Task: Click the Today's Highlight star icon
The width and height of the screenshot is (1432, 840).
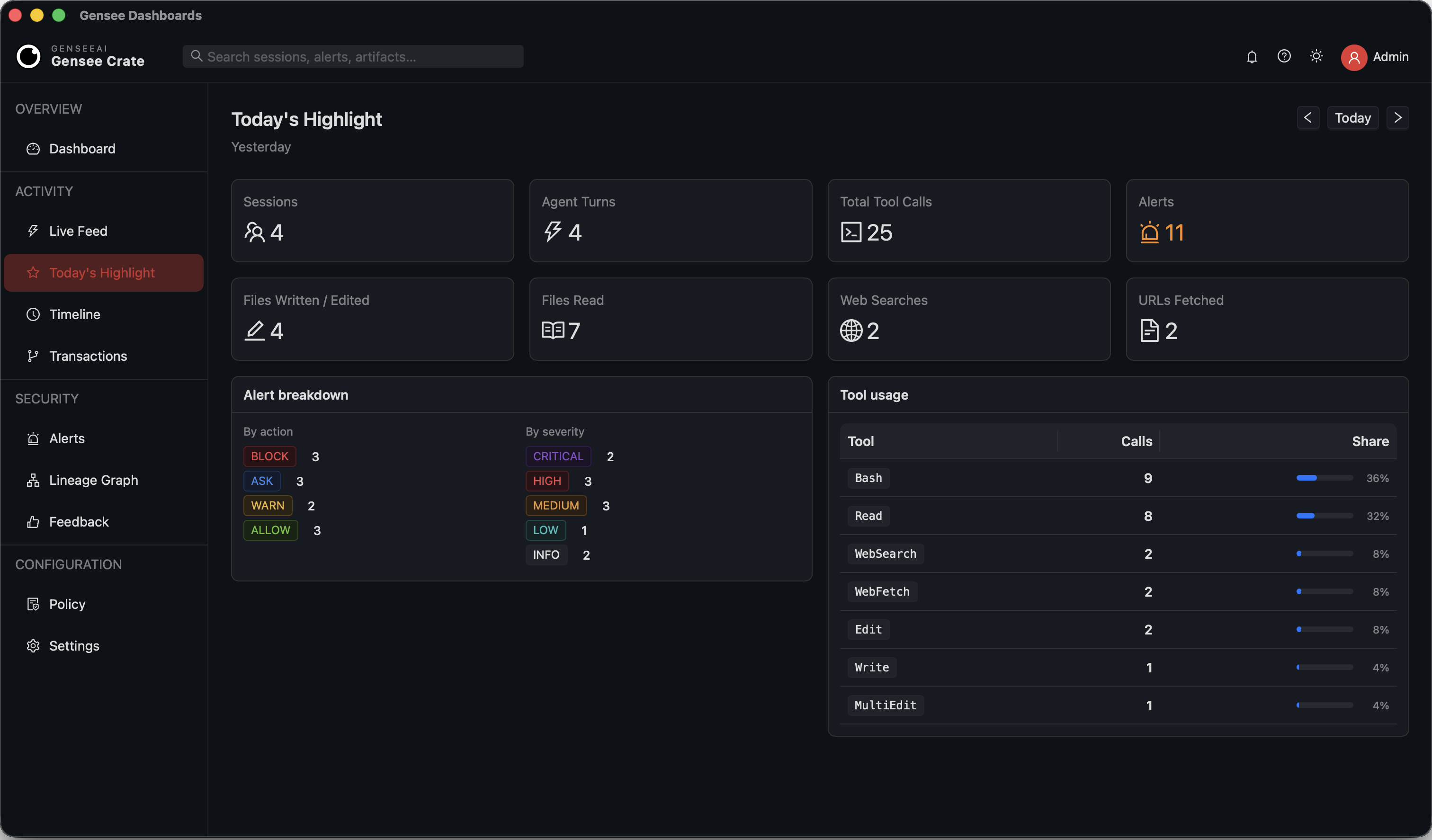Action: coord(33,273)
